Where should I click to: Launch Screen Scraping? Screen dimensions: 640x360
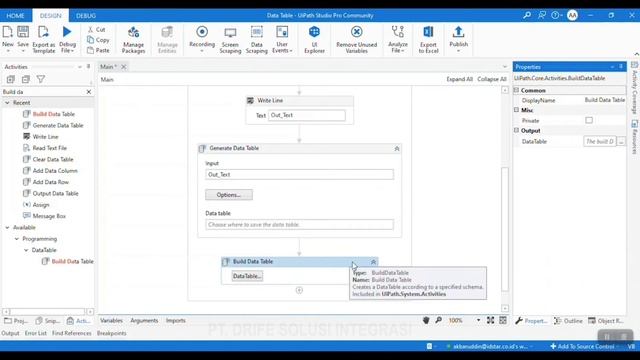(x=230, y=39)
